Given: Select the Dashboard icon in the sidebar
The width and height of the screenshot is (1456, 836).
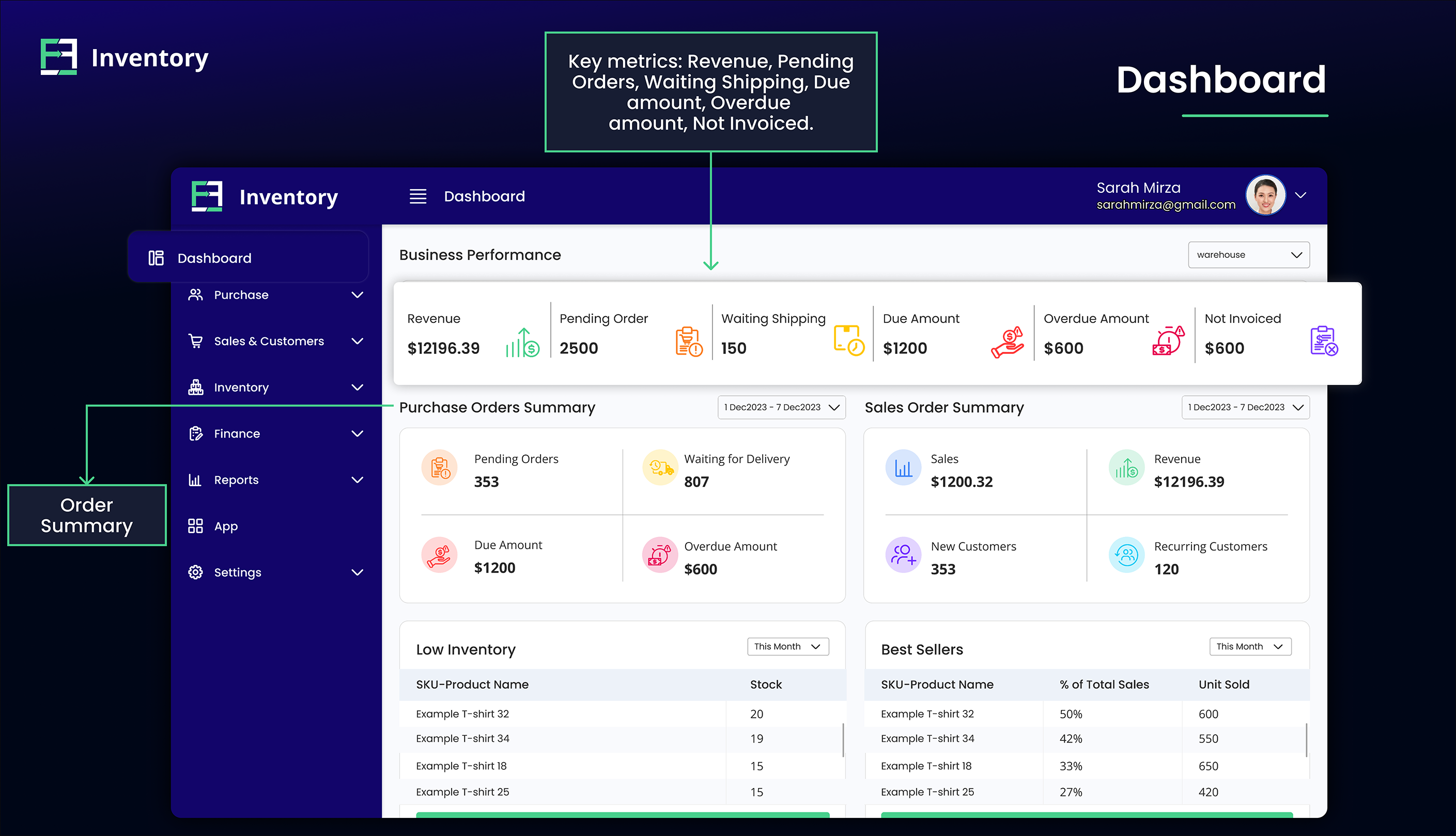Looking at the screenshot, I should click(x=155, y=258).
